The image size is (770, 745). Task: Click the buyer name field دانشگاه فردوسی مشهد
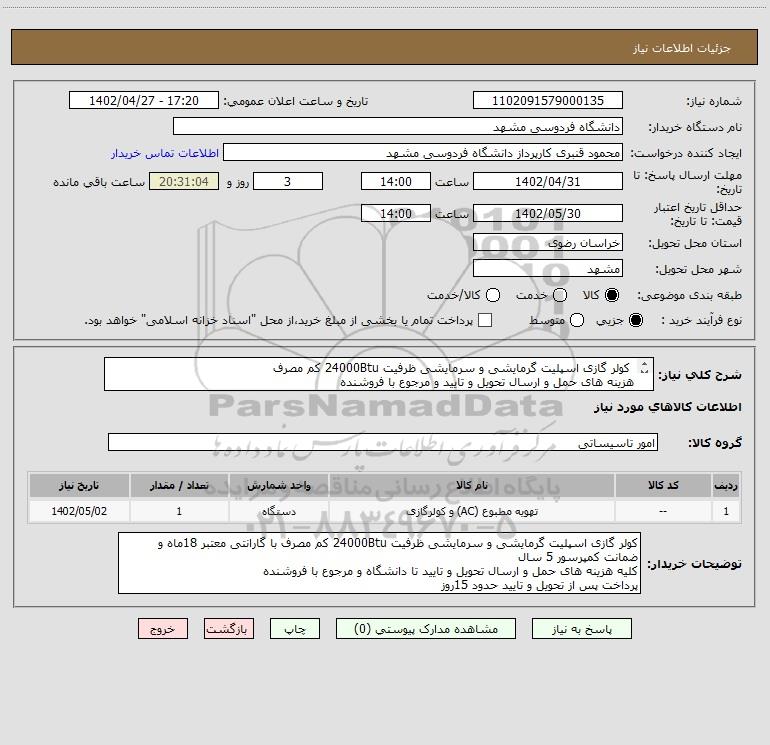pyautogui.click(x=398, y=127)
